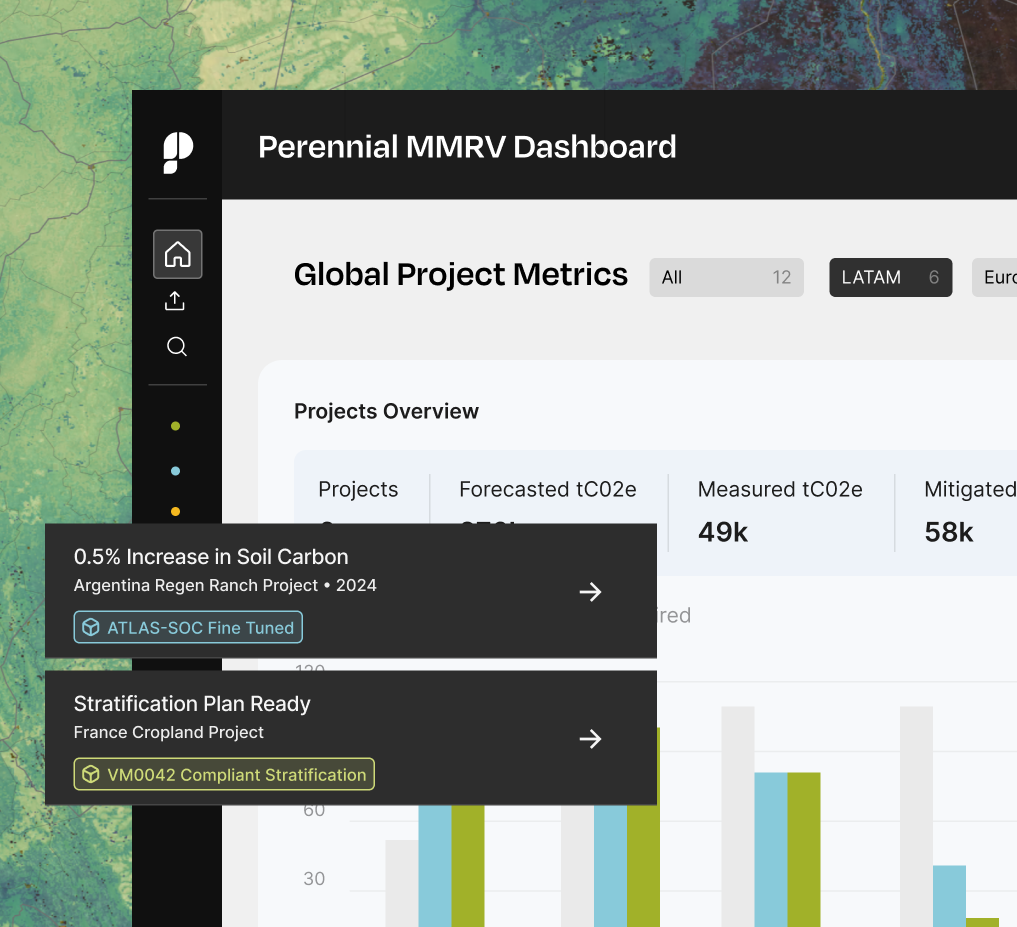Click the arrow on the Soil Carbon notification
The width and height of the screenshot is (1017, 927).
(590, 592)
